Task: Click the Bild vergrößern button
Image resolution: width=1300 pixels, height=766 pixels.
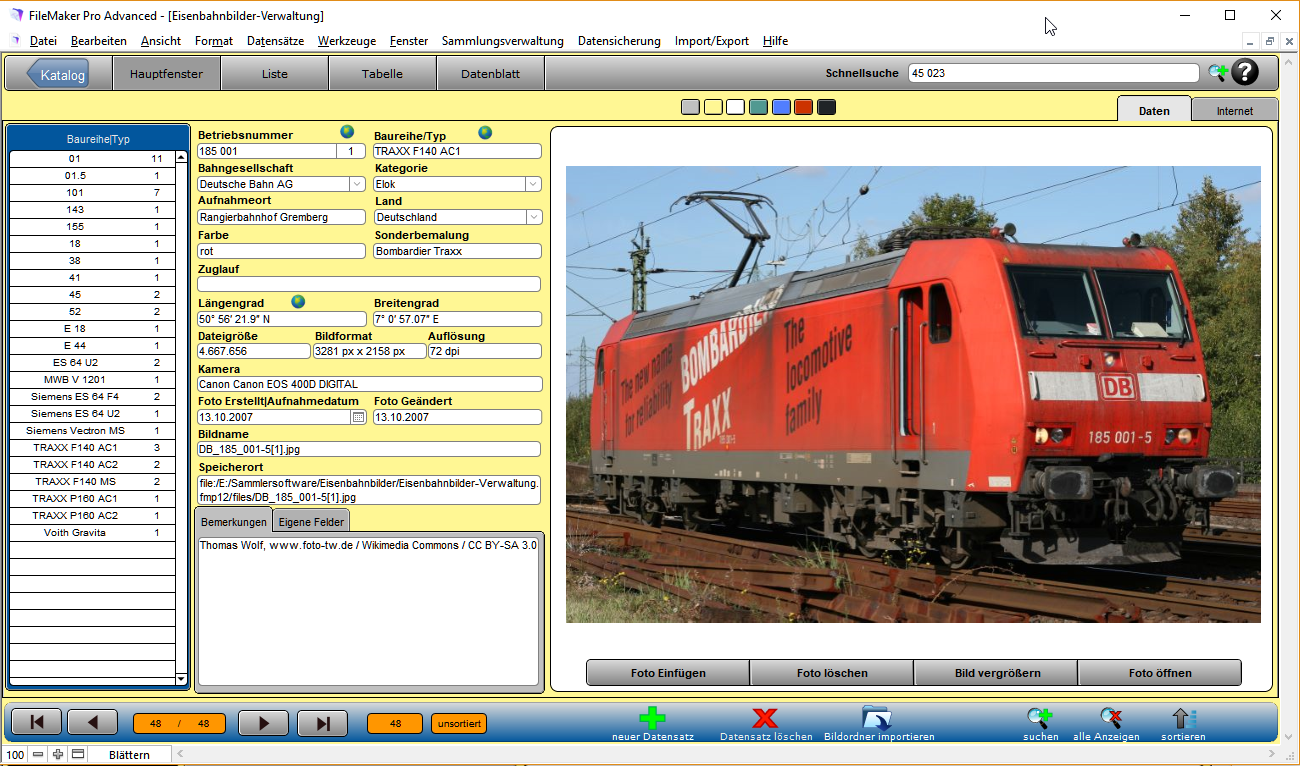Action: 996,673
